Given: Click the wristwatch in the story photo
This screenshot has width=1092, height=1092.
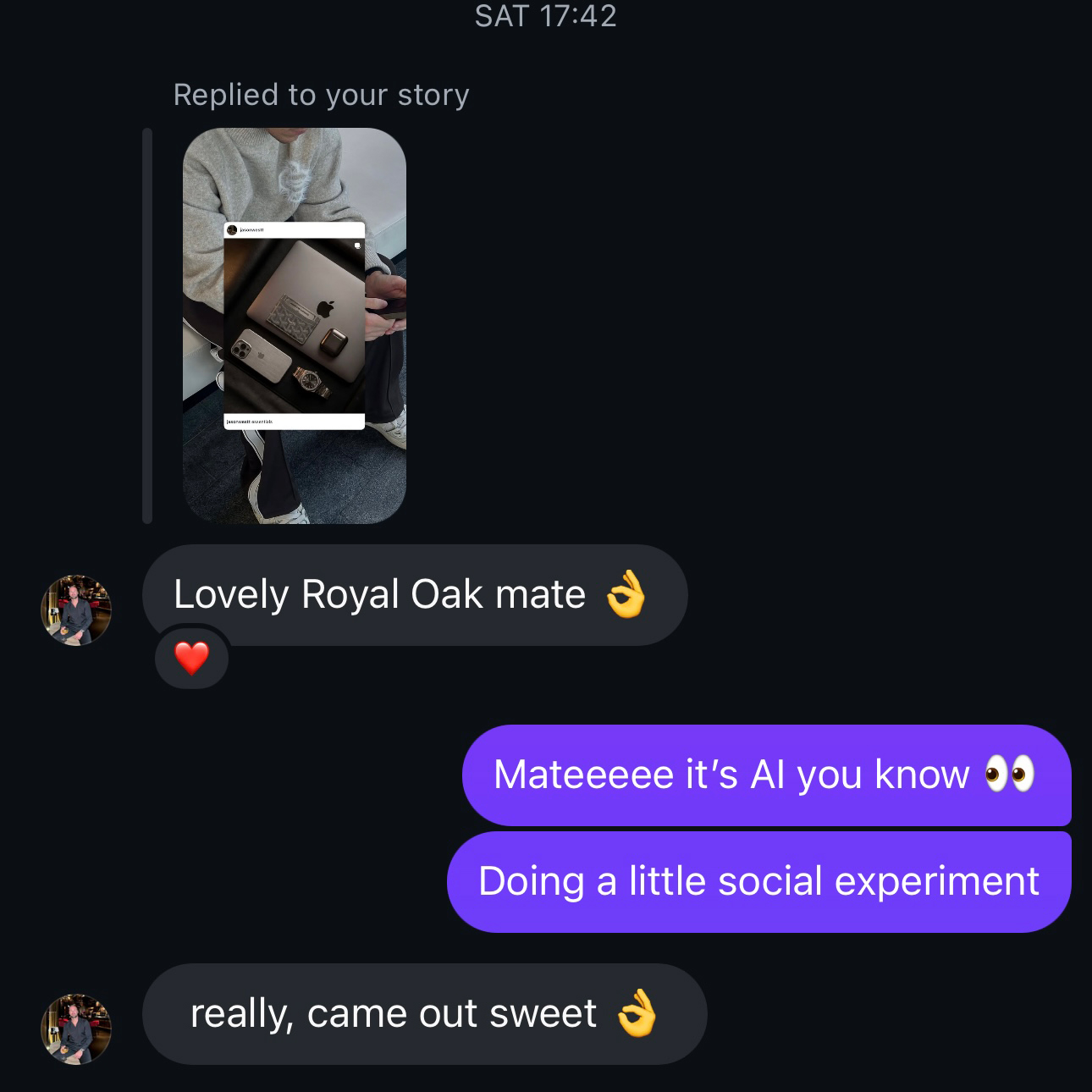Looking at the screenshot, I should pyautogui.click(x=312, y=382).
